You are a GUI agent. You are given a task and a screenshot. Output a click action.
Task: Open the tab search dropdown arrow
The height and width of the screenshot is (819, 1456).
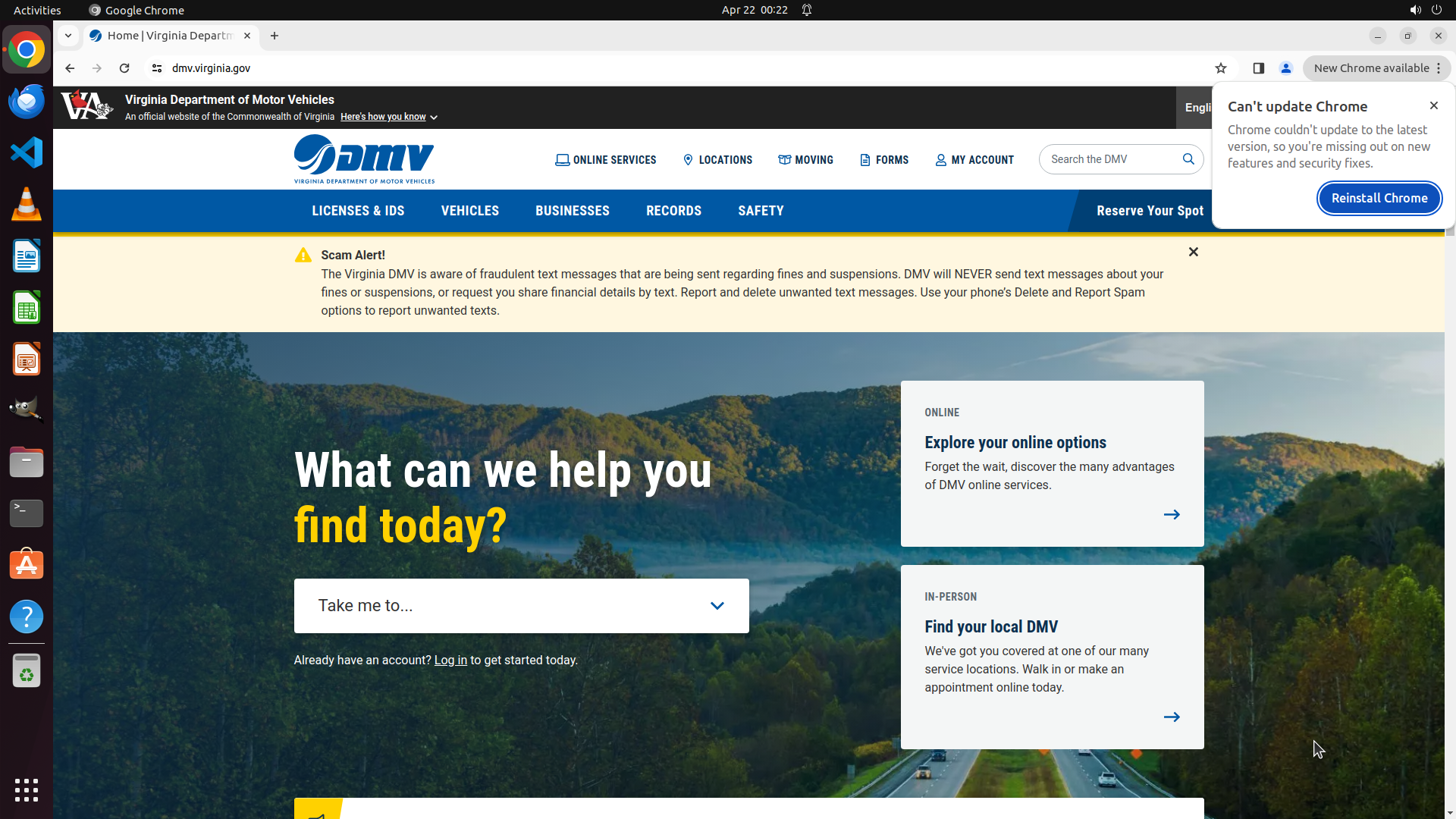[x=68, y=36]
